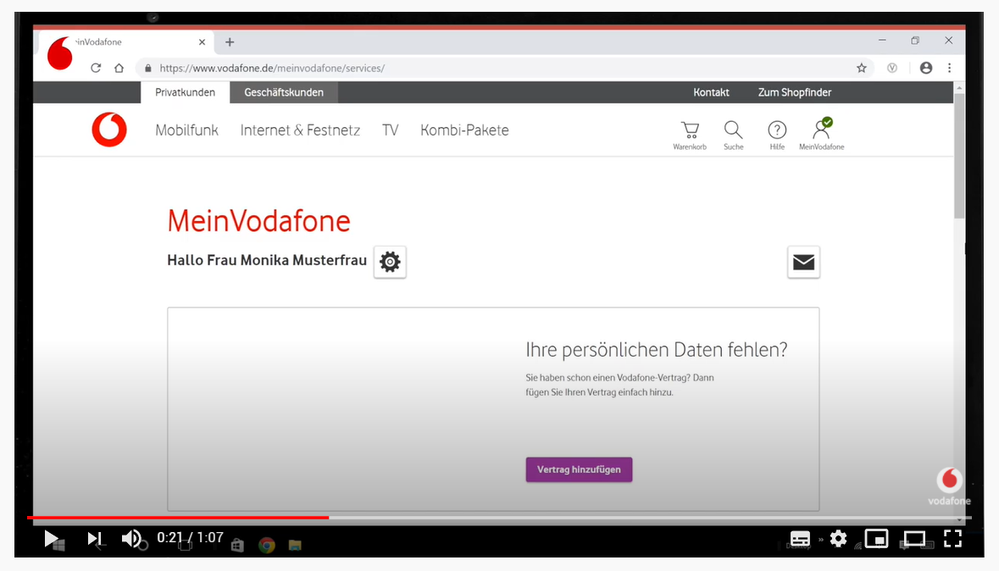Click the browser extension icon beside the star

click(x=892, y=68)
